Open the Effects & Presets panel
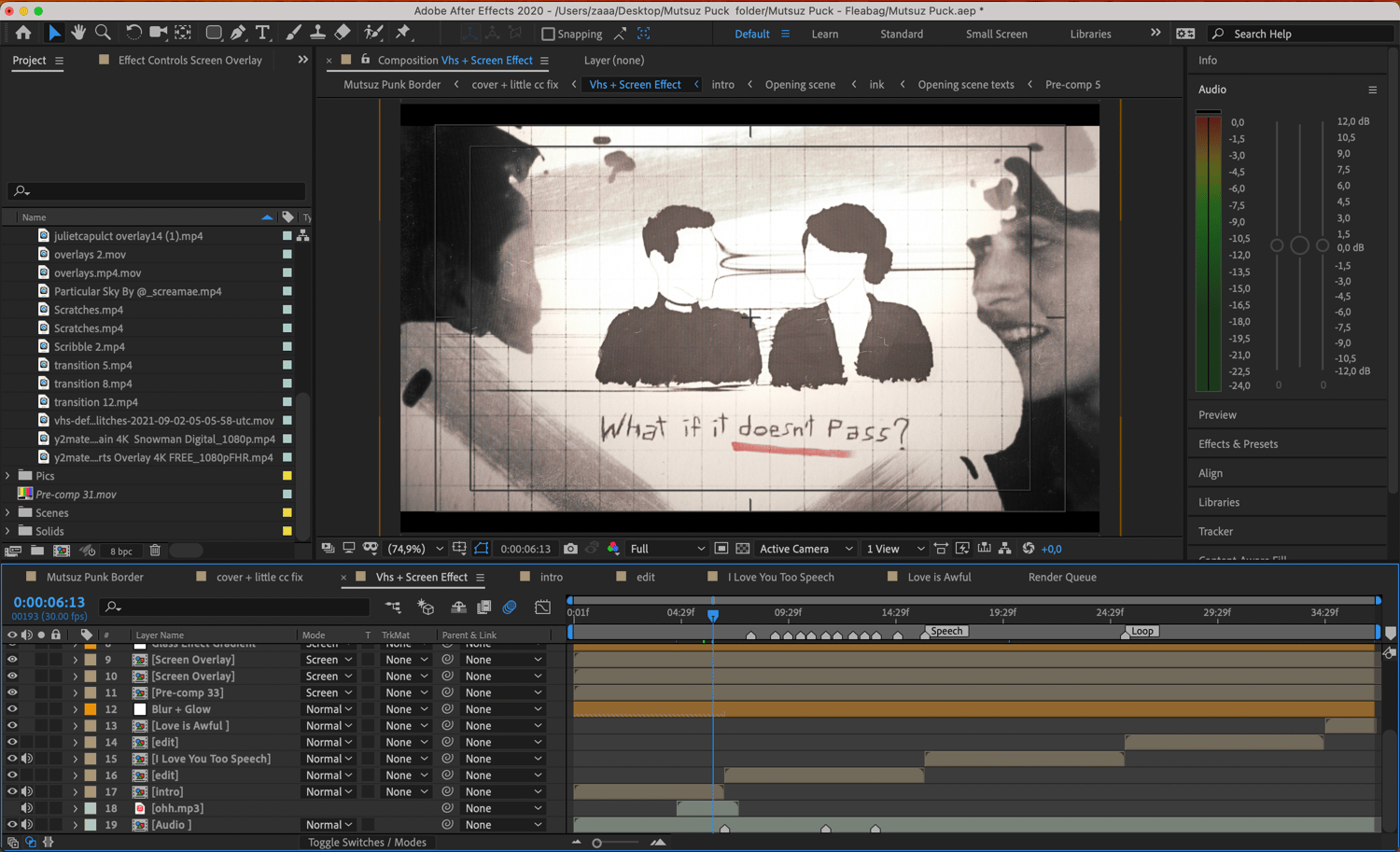 pyautogui.click(x=1238, y=444)
